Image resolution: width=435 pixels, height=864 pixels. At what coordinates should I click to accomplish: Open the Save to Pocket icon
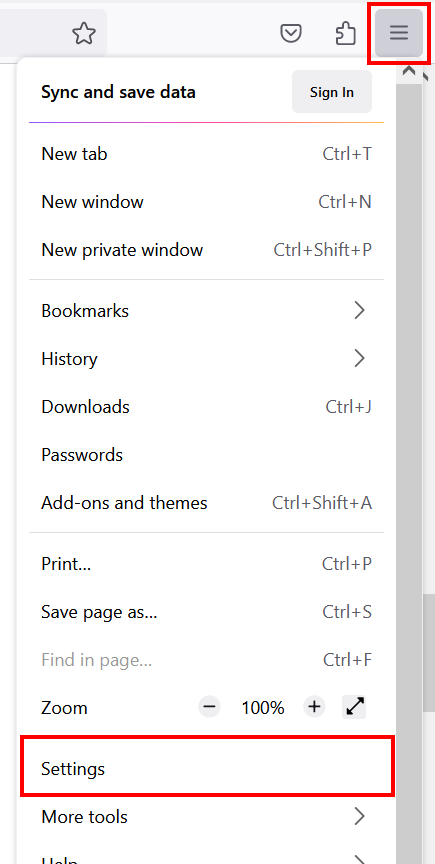291,34
